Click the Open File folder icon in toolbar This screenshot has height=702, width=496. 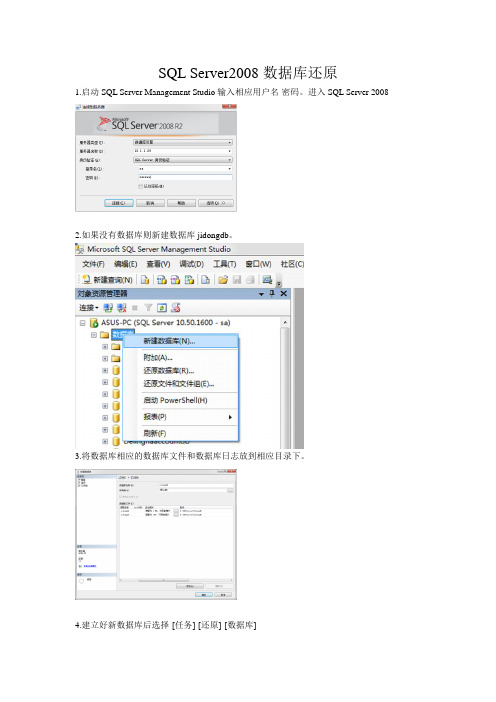[x=222, y=280]
